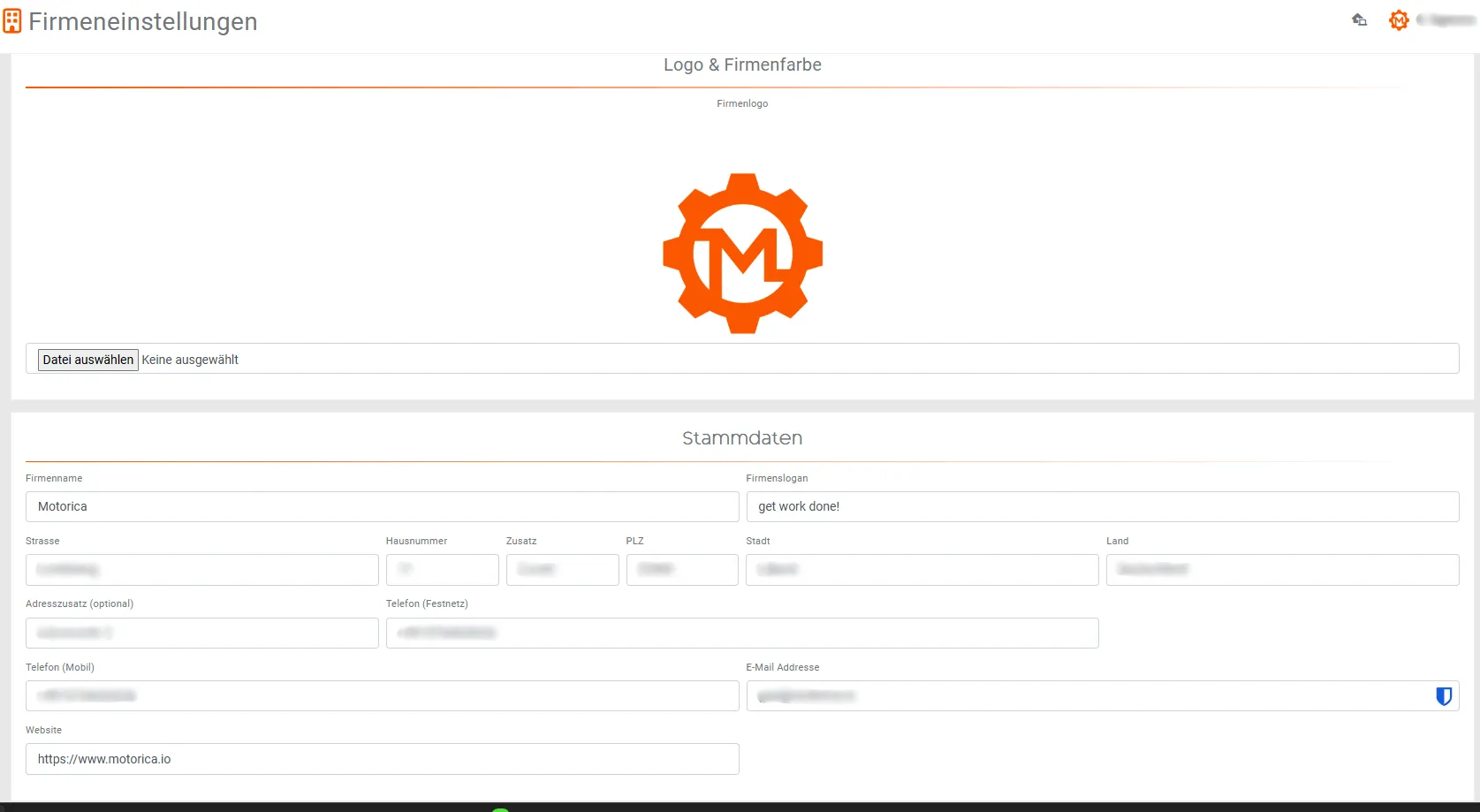Focus the Website field with motorica.io URL

(x=382, y=759)
